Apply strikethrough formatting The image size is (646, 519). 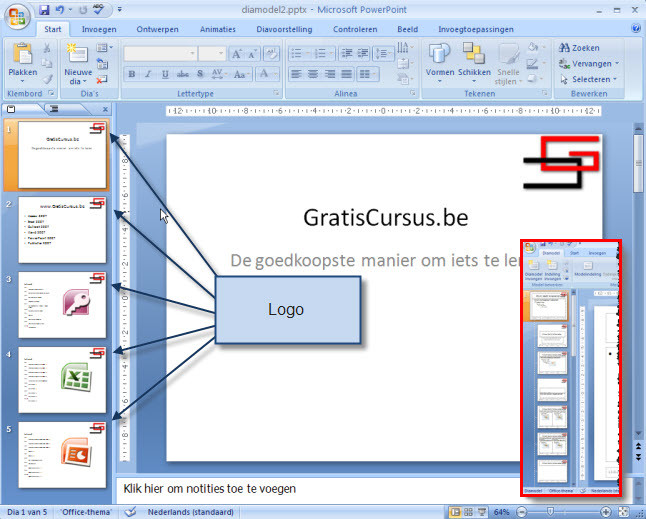[183, 75]
